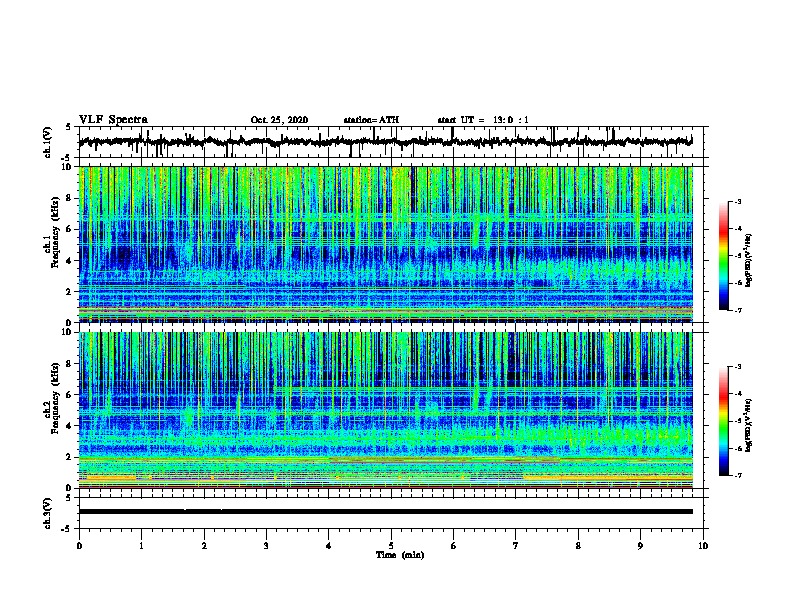Click ch.2 frequency axis "8" tick label
Image resolution: width=792 pixels, height=612 pixels.
(69, 364)
